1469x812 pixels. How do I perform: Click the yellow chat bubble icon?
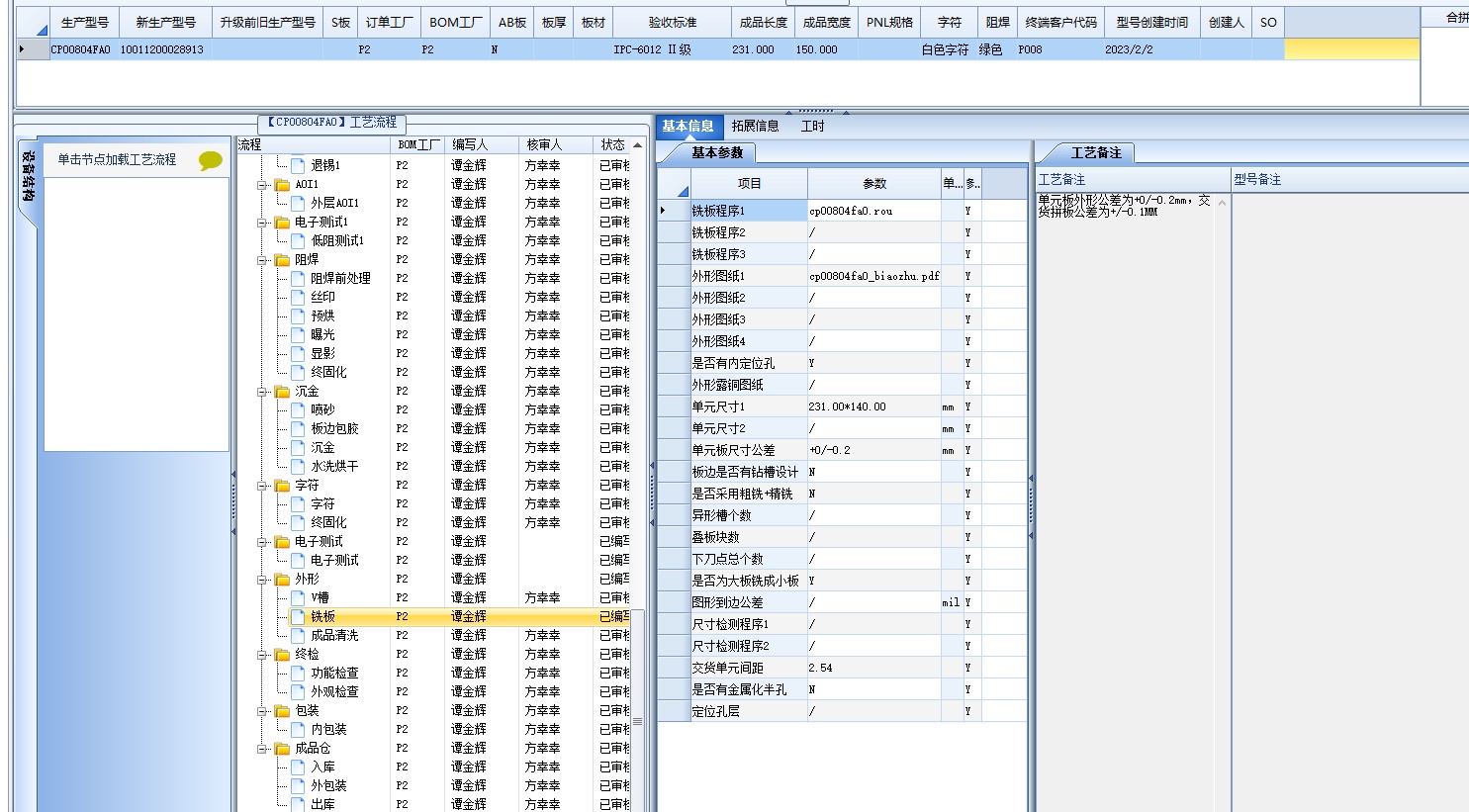[x=210, y=160]
